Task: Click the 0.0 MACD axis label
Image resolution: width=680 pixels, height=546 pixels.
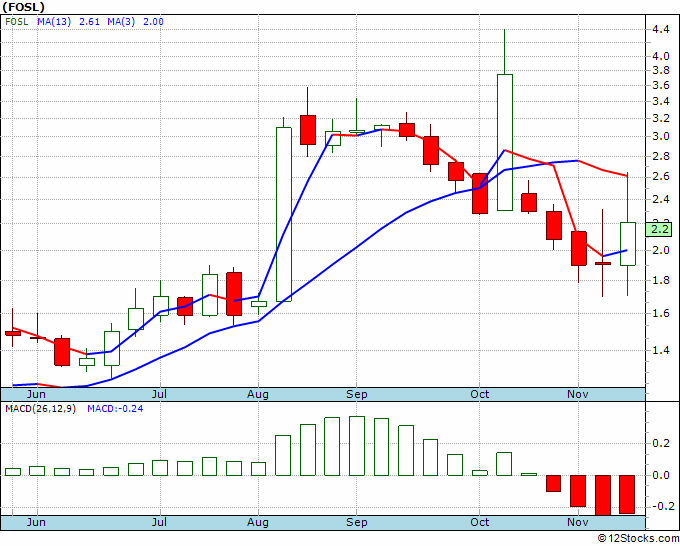Action: (x=660, y=475)
